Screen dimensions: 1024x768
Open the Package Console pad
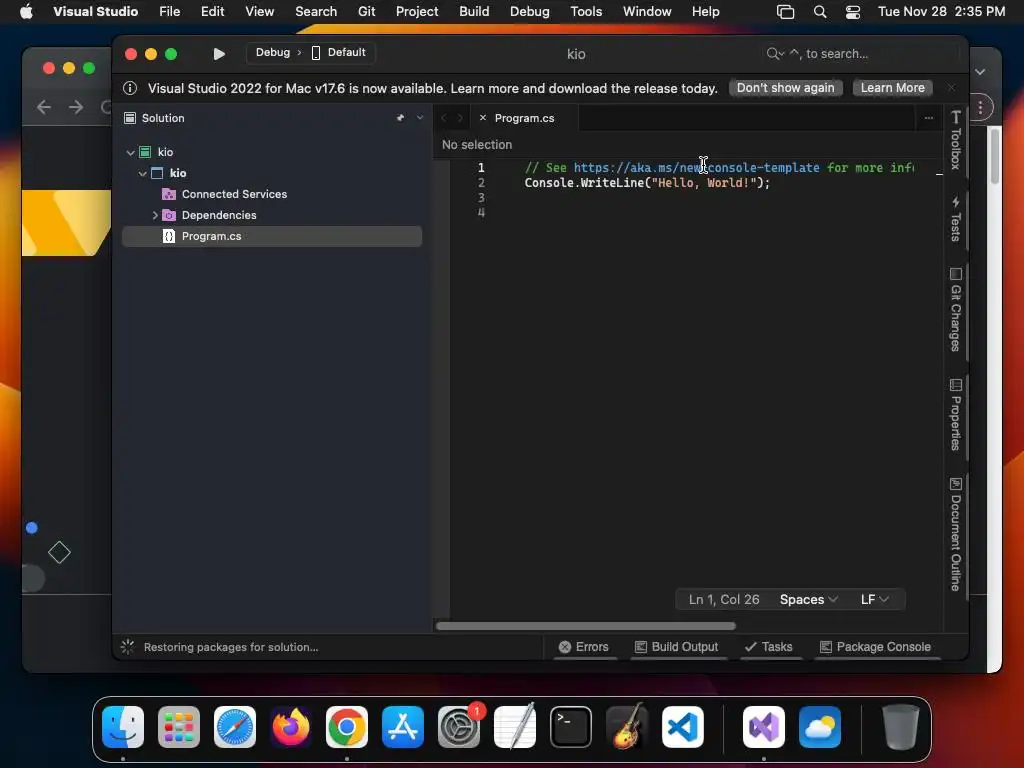click(x=876, y=647)
